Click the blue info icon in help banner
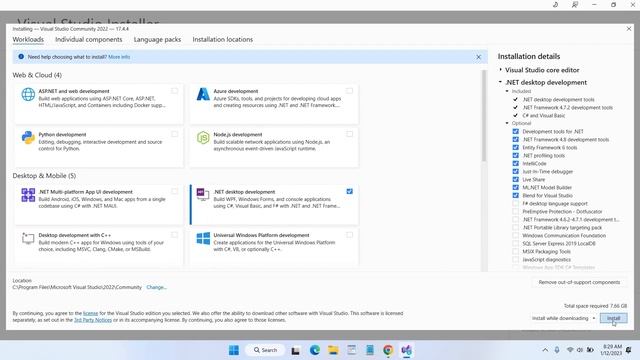Viewport: 640px width, 360px height. (21, 57)
